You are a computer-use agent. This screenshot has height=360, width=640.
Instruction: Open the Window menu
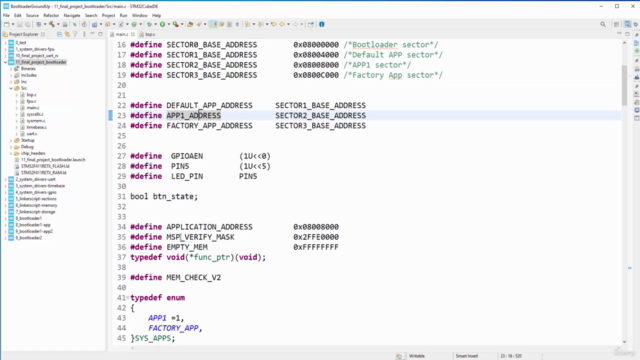pyautogui.click(x=140, y=15)
